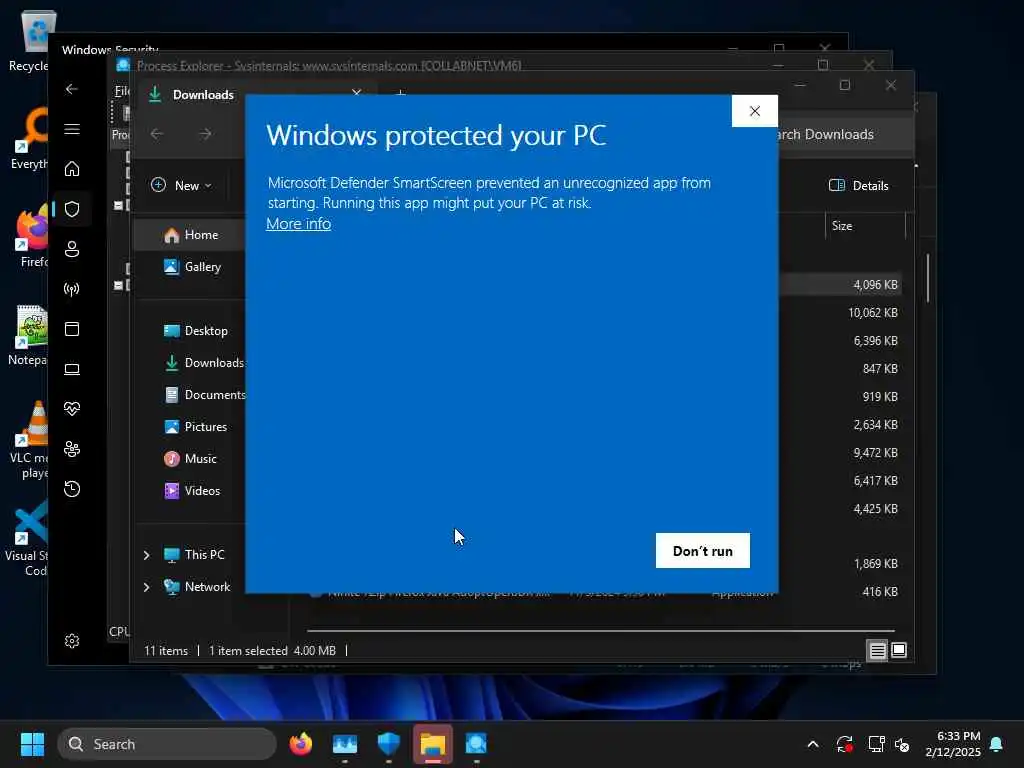Viewport: 1024px width, 768px height.
Task: Open App & browser control icon
Action: 72,328
